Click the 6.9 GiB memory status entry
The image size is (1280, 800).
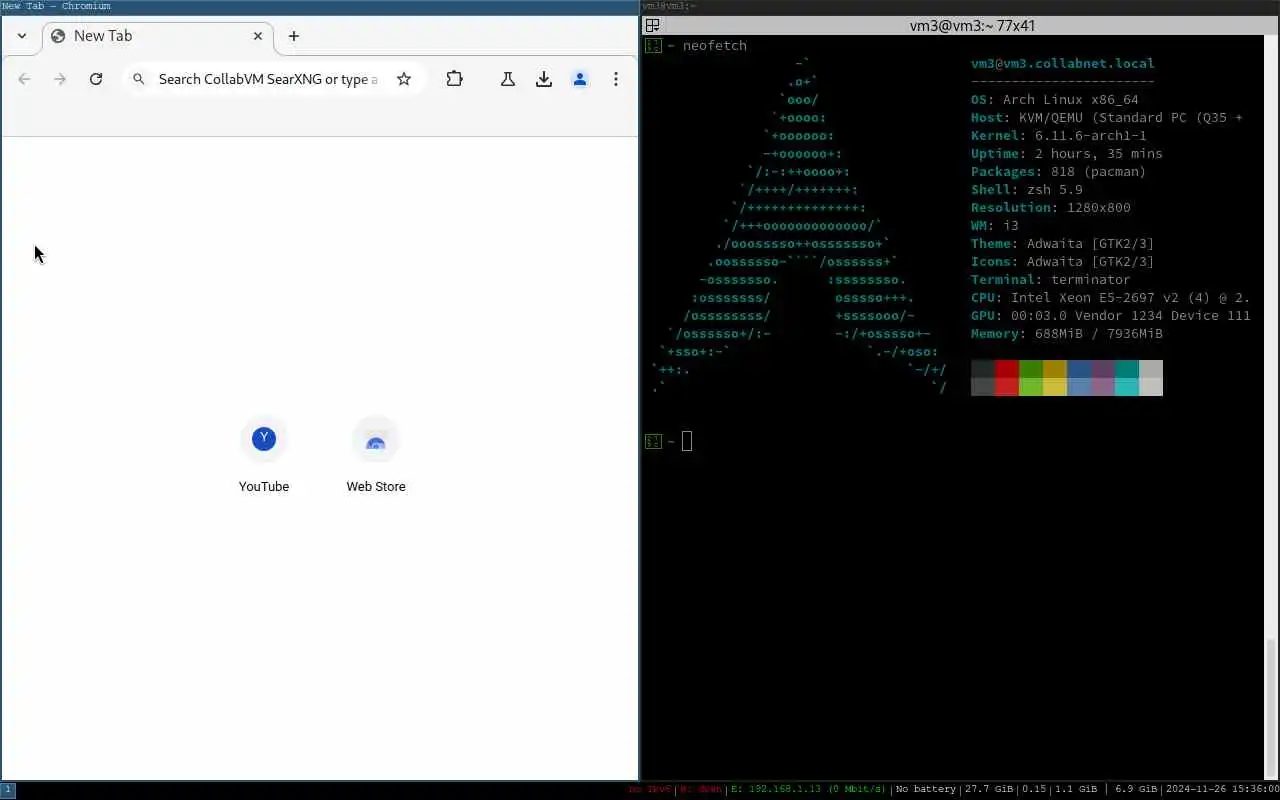coord(1135,790)
